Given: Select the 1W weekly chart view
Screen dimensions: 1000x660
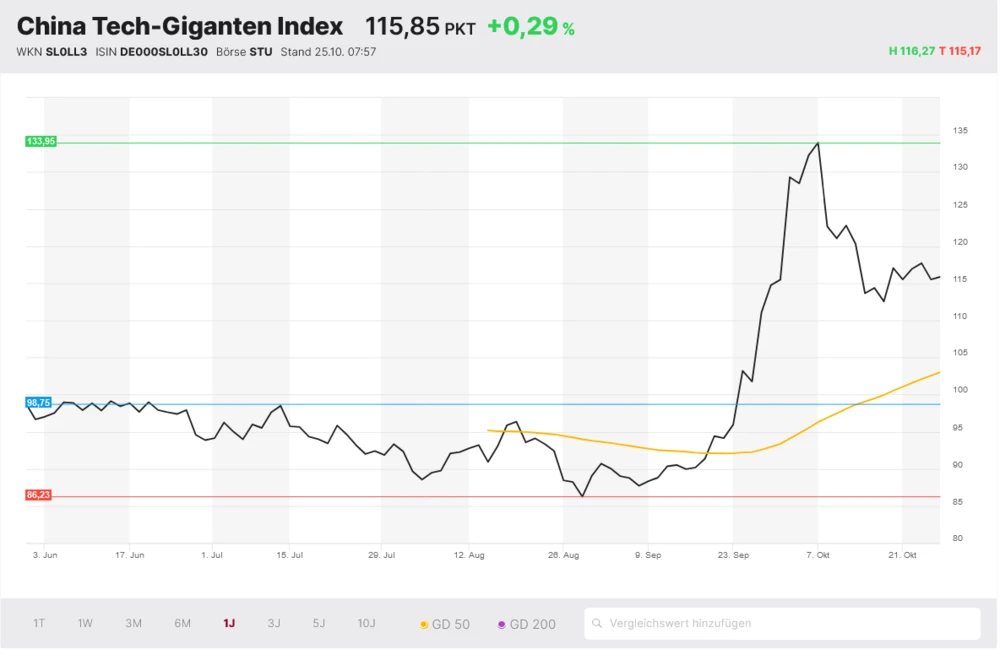Looking at the screenshot, I should coord(84,623).
